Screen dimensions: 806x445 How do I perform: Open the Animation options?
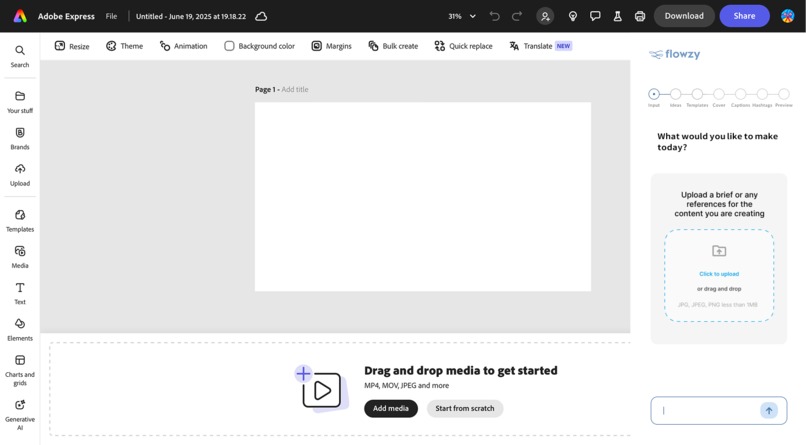click(x=184, y=46)
